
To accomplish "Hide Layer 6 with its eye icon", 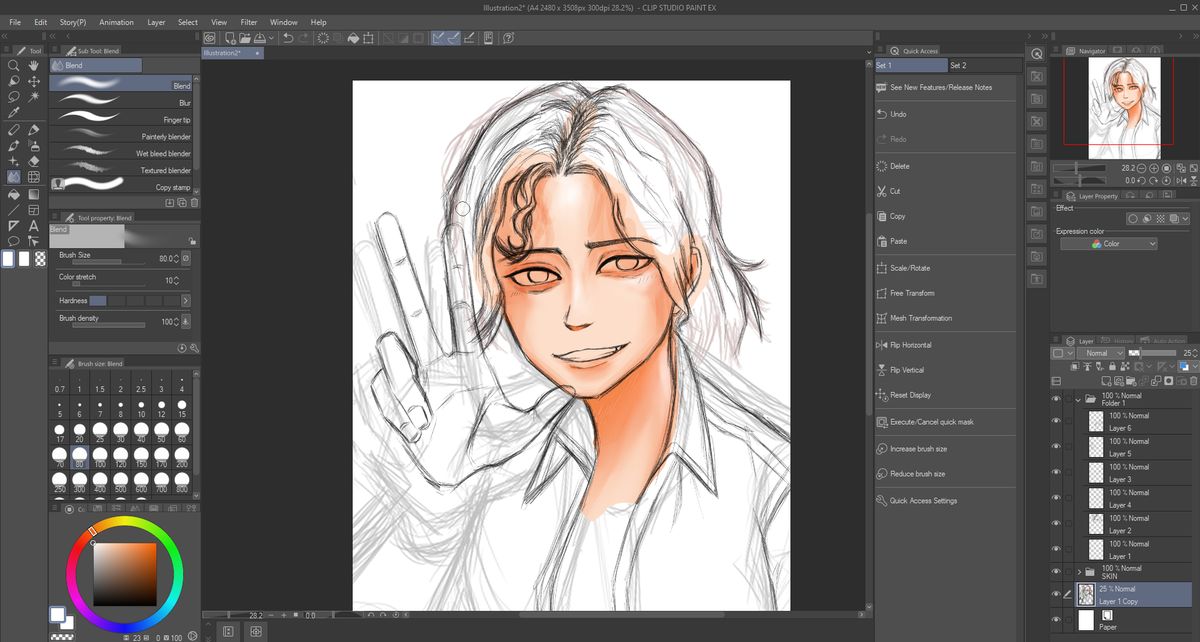I will click(x=1056, y=422).
